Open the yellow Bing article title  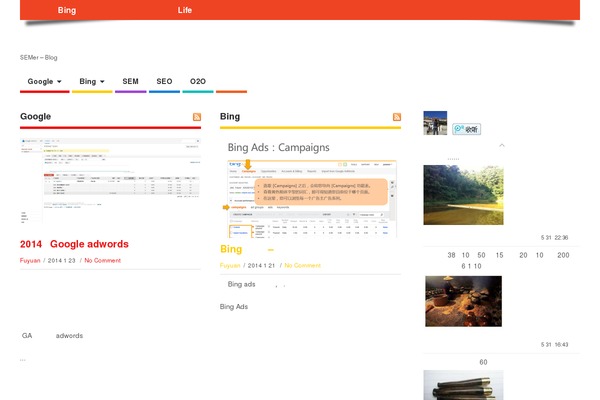(247, 249)
